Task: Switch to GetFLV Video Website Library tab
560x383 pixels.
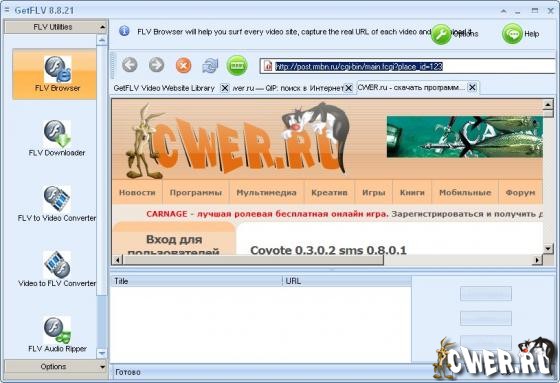Action: pyautogui.click(x=164, y=88)
